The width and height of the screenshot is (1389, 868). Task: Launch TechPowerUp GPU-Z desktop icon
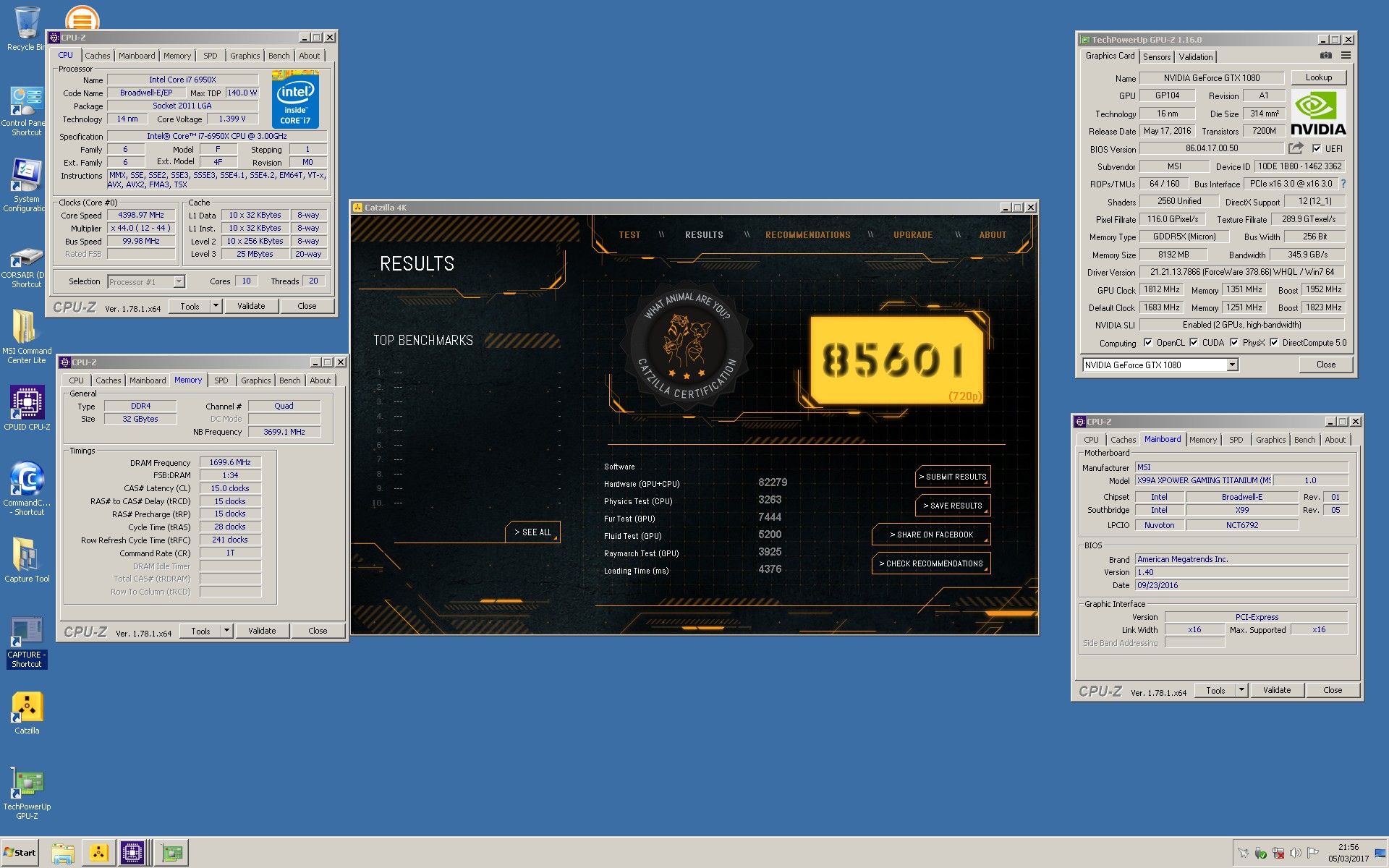click(x=27, y=794)
